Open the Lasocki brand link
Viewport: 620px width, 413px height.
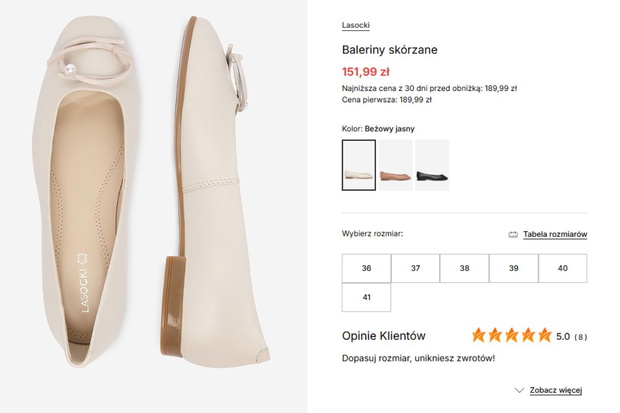[x=355, y=25]
